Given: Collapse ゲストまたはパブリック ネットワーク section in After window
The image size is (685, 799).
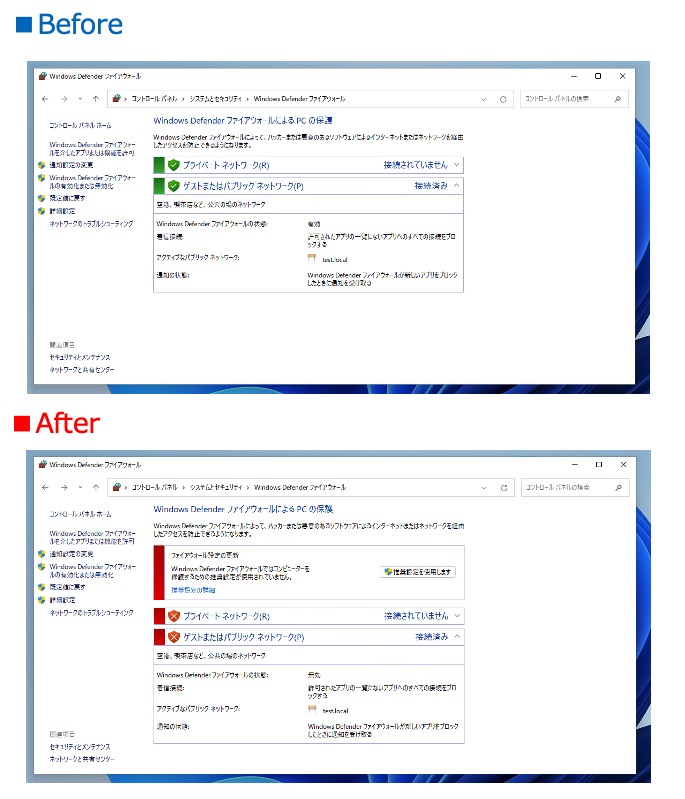Looking at the screenshot, I should point(457,636).
